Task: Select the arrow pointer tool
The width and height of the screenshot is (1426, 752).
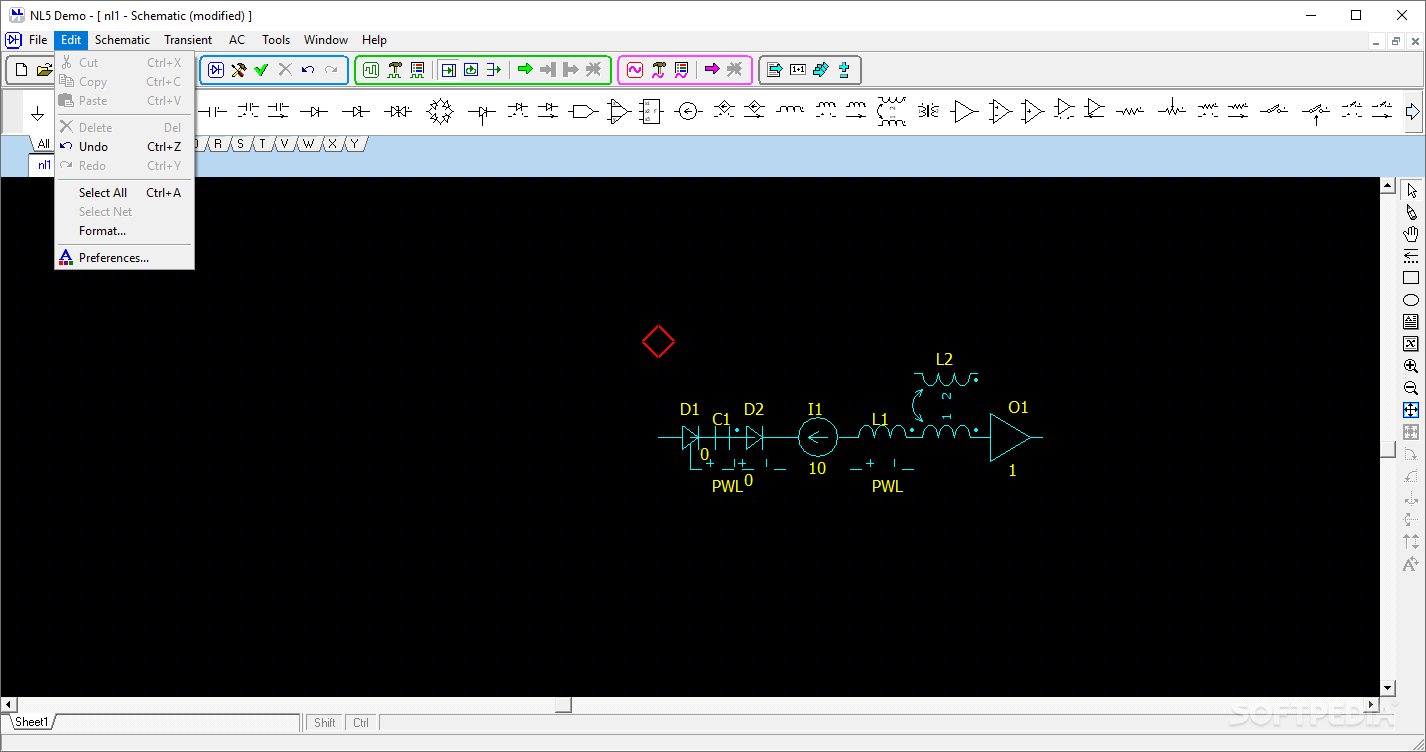Action: tap(1411, 190)
